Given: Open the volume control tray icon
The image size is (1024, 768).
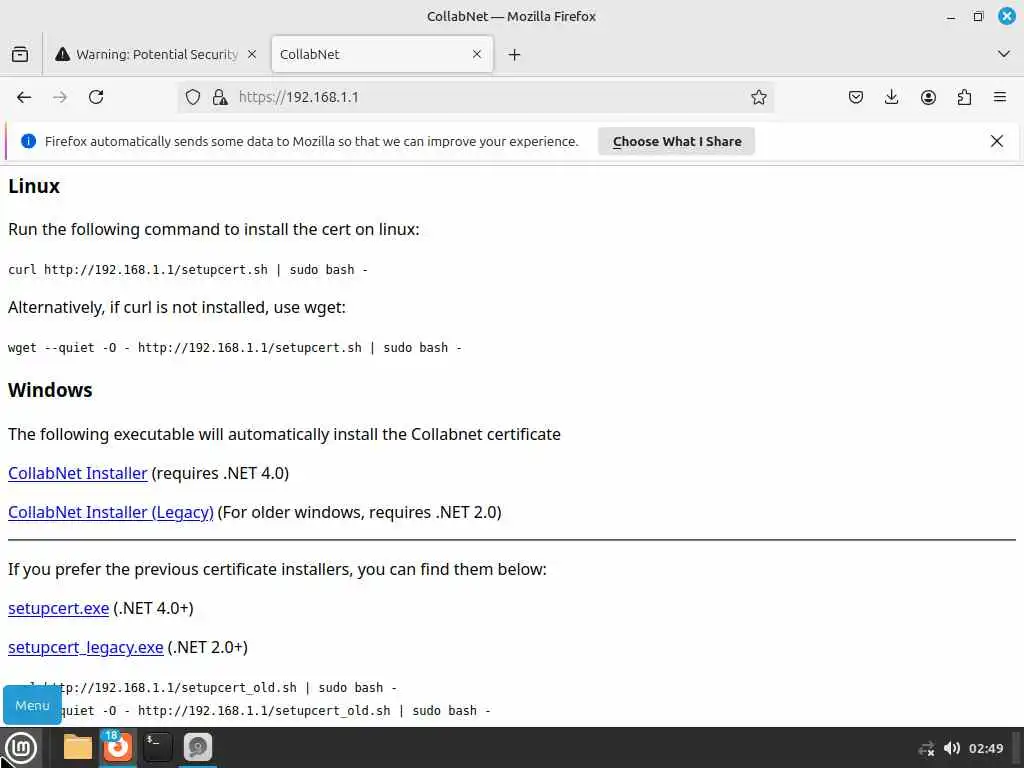Looking at the screenshot, I should (952, 748).
